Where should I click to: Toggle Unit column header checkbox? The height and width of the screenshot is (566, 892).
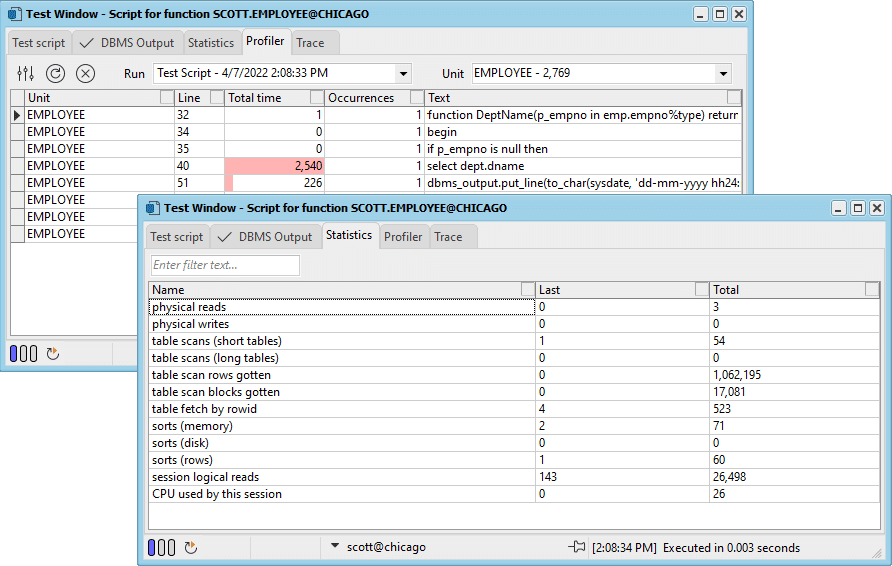(x=166, y=98)
